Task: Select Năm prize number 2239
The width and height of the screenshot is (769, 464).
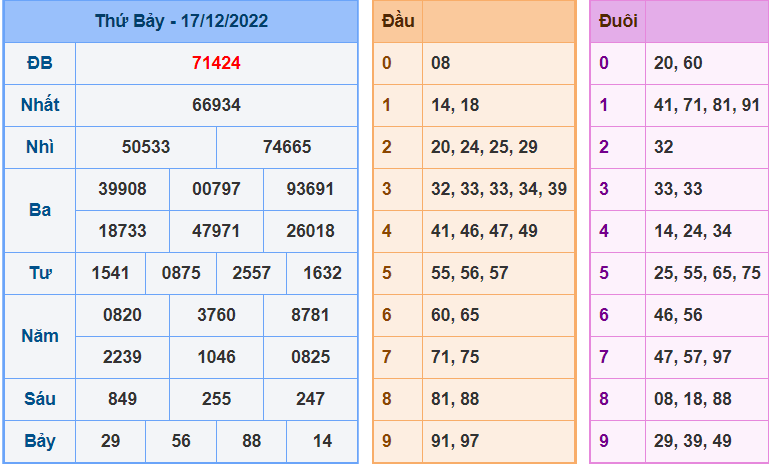Action: pyautogui.click(x=122, y=357)
